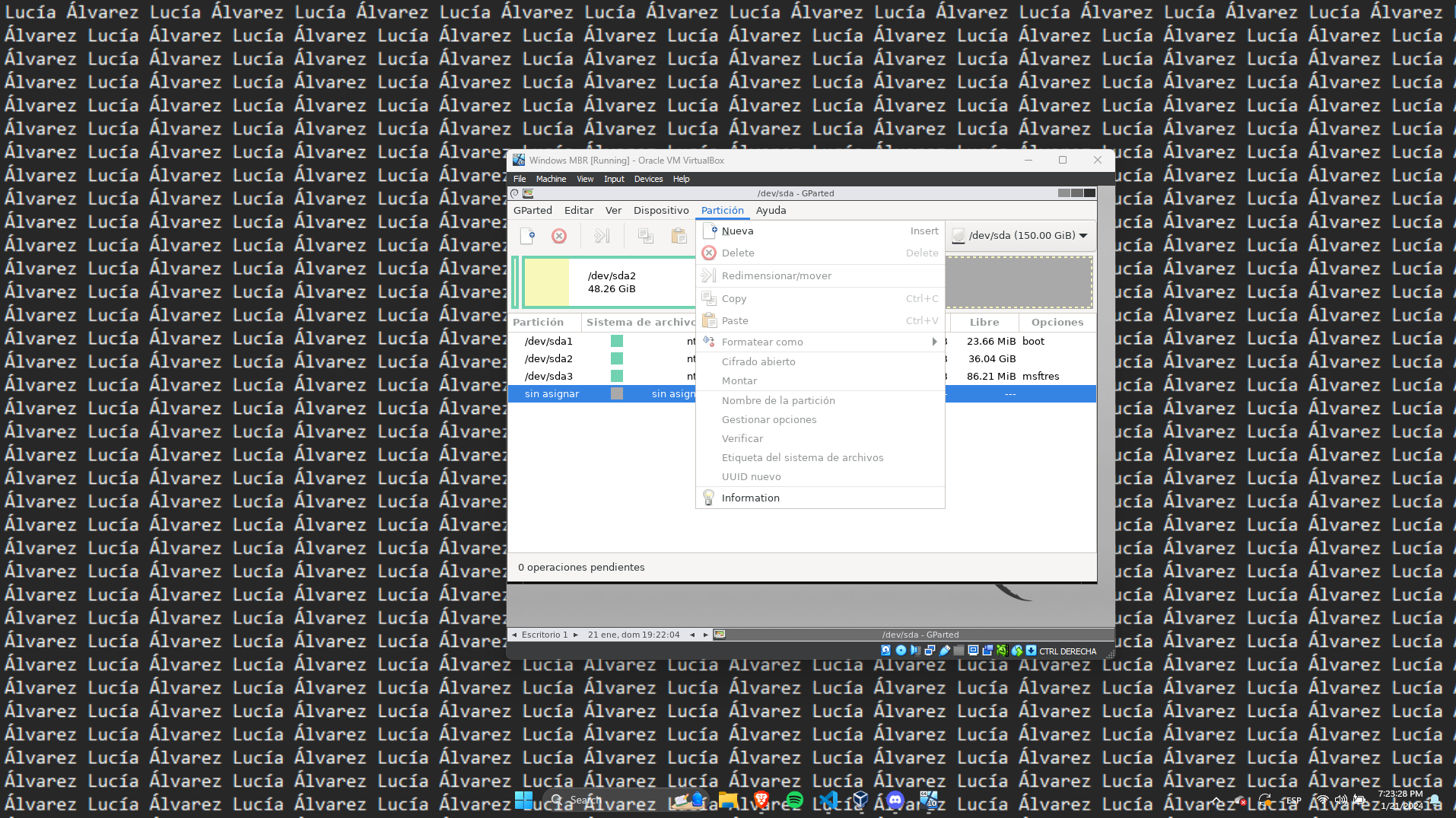Open Discord from the Windows taskbar
Screen dimensions: 1456x818
coord(895,800)
